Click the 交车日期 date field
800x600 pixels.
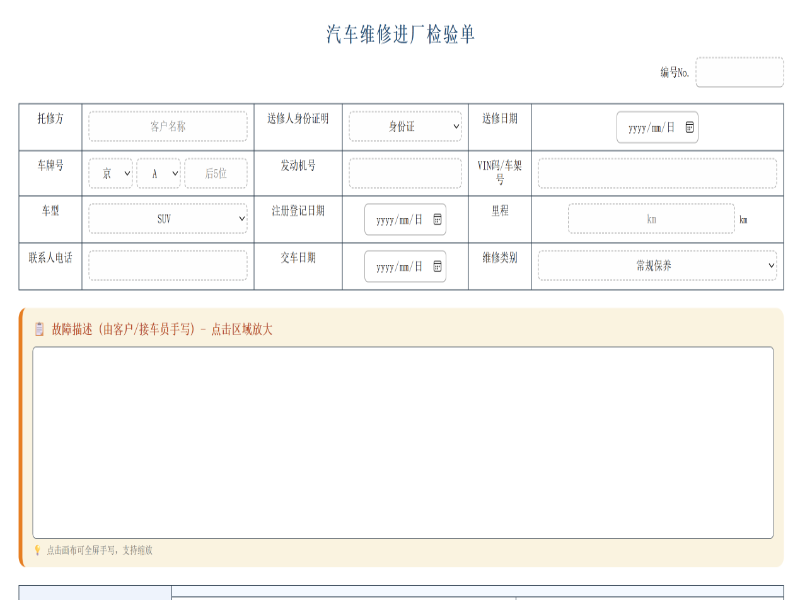pyautogui.click(x=405, y=266)
